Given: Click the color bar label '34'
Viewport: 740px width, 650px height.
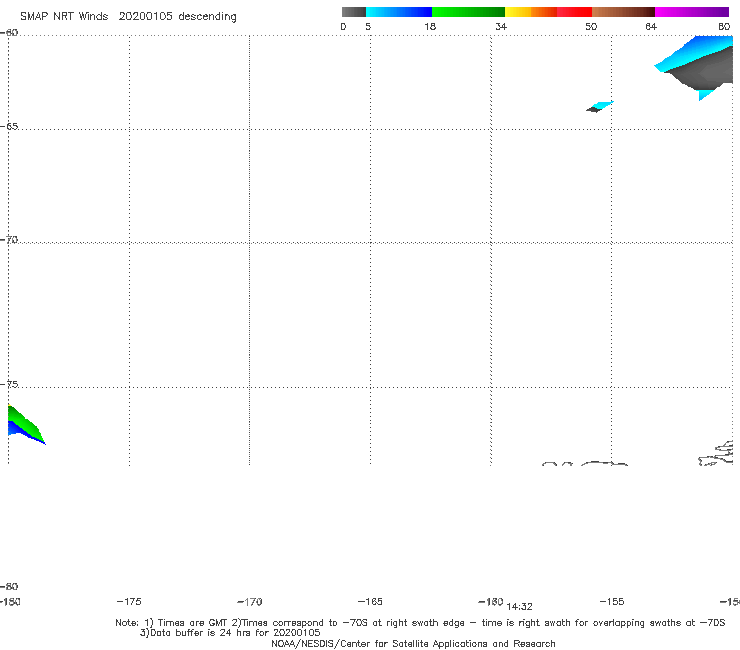Looking at the screenshot, I should tap(501, 27).
